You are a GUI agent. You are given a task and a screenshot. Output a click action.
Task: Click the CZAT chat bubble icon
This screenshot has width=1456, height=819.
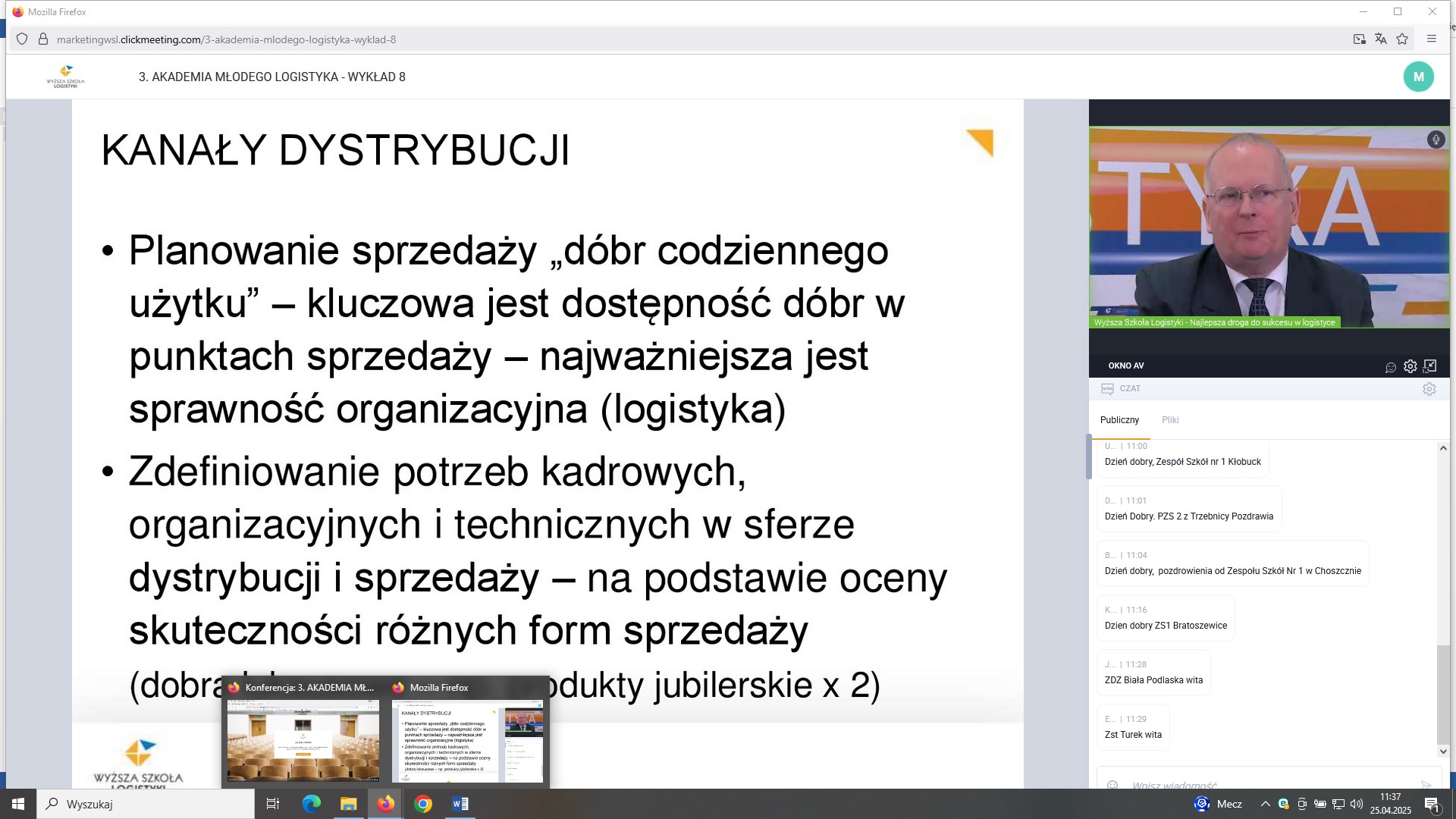click(x=1107, y=389)
